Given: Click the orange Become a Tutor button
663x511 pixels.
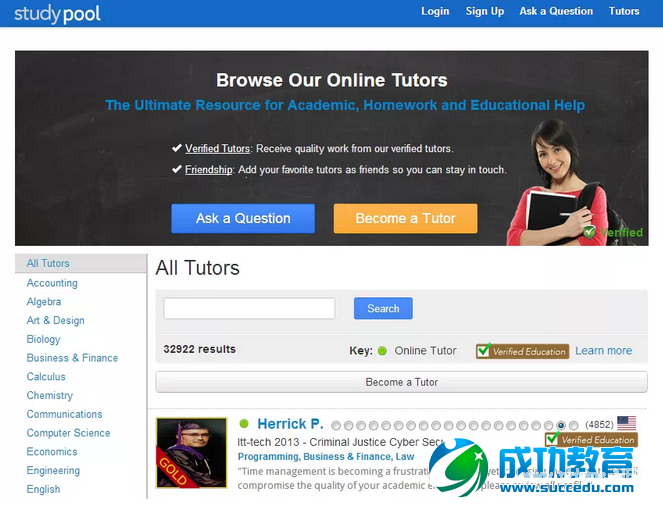Looking at the screenshot, I should tap(405, 219).
